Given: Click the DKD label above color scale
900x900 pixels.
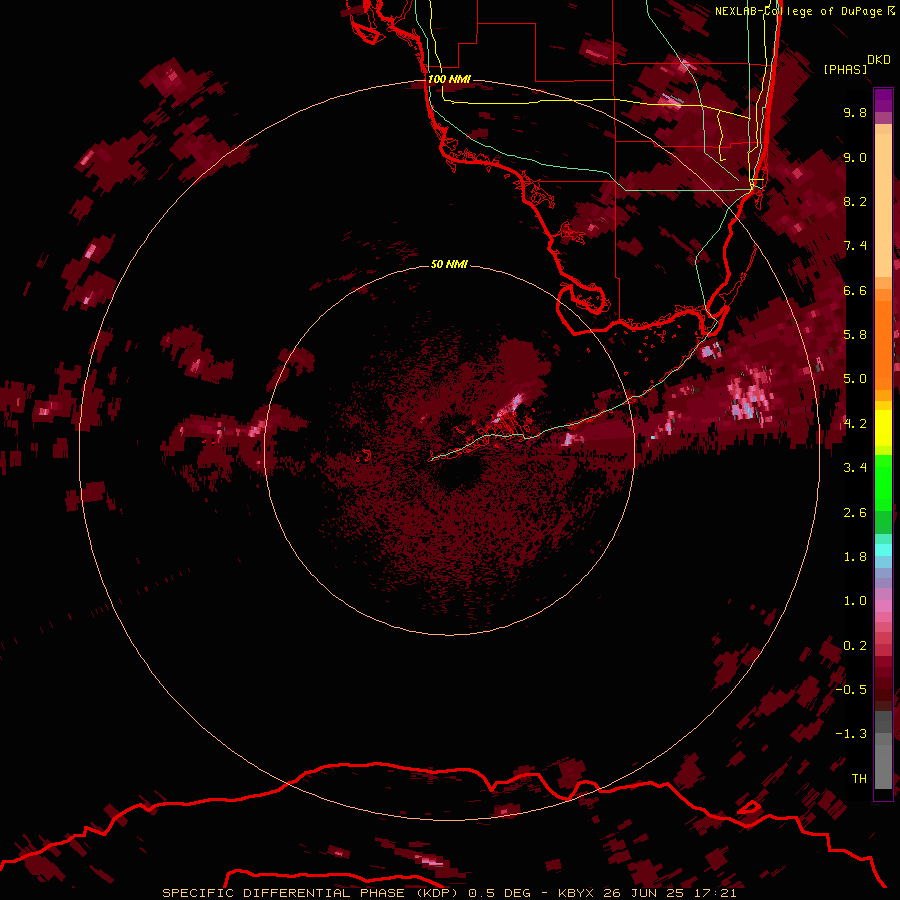Looking at the screenshot, I should coord(878,60).
